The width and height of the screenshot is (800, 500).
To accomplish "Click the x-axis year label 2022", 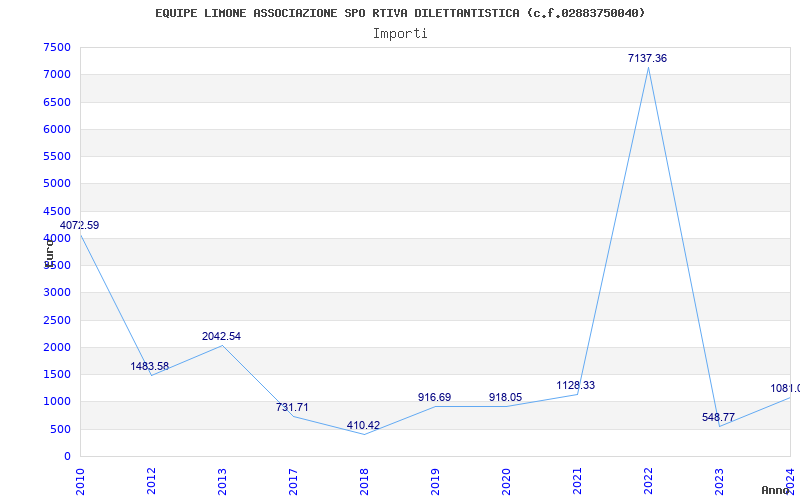I will 648,481.
